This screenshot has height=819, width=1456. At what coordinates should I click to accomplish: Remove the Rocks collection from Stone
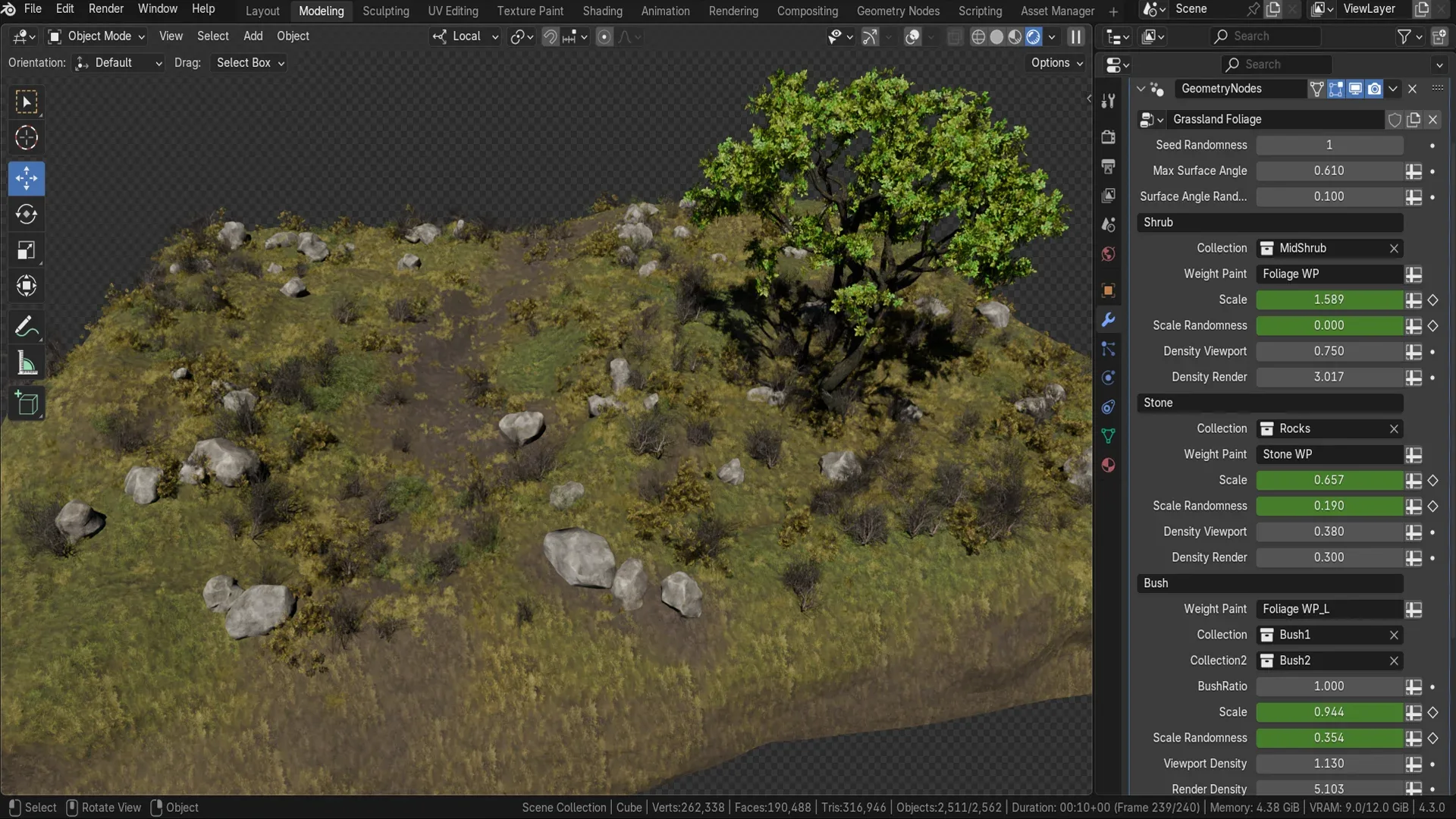tap(1394, 428)
